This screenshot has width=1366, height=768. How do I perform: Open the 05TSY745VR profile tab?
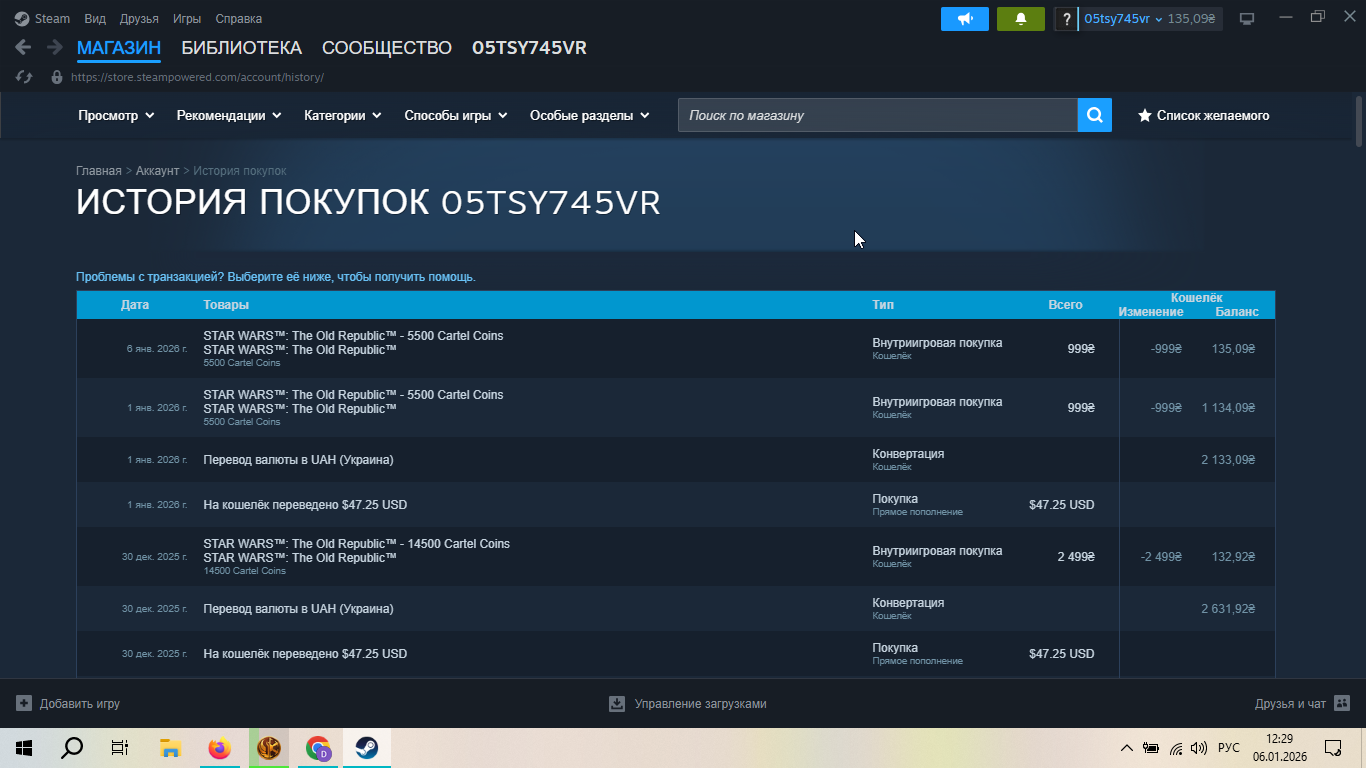click(x=529, y=48)
